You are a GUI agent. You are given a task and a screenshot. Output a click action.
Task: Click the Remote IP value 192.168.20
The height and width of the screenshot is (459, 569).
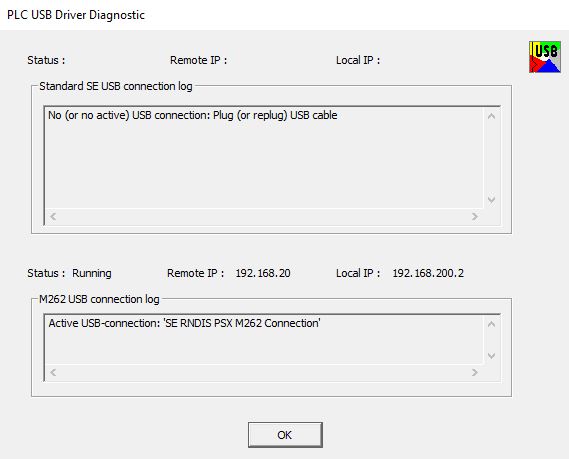coord(263,273)
